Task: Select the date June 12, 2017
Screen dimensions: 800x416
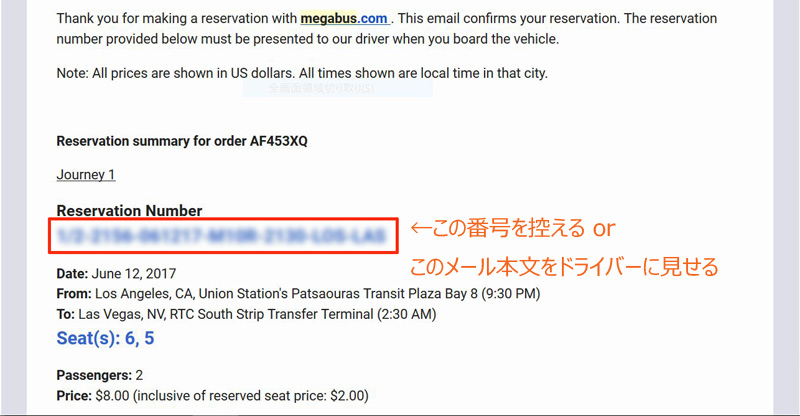Action: pyautogui.click(x=134, y=274)
